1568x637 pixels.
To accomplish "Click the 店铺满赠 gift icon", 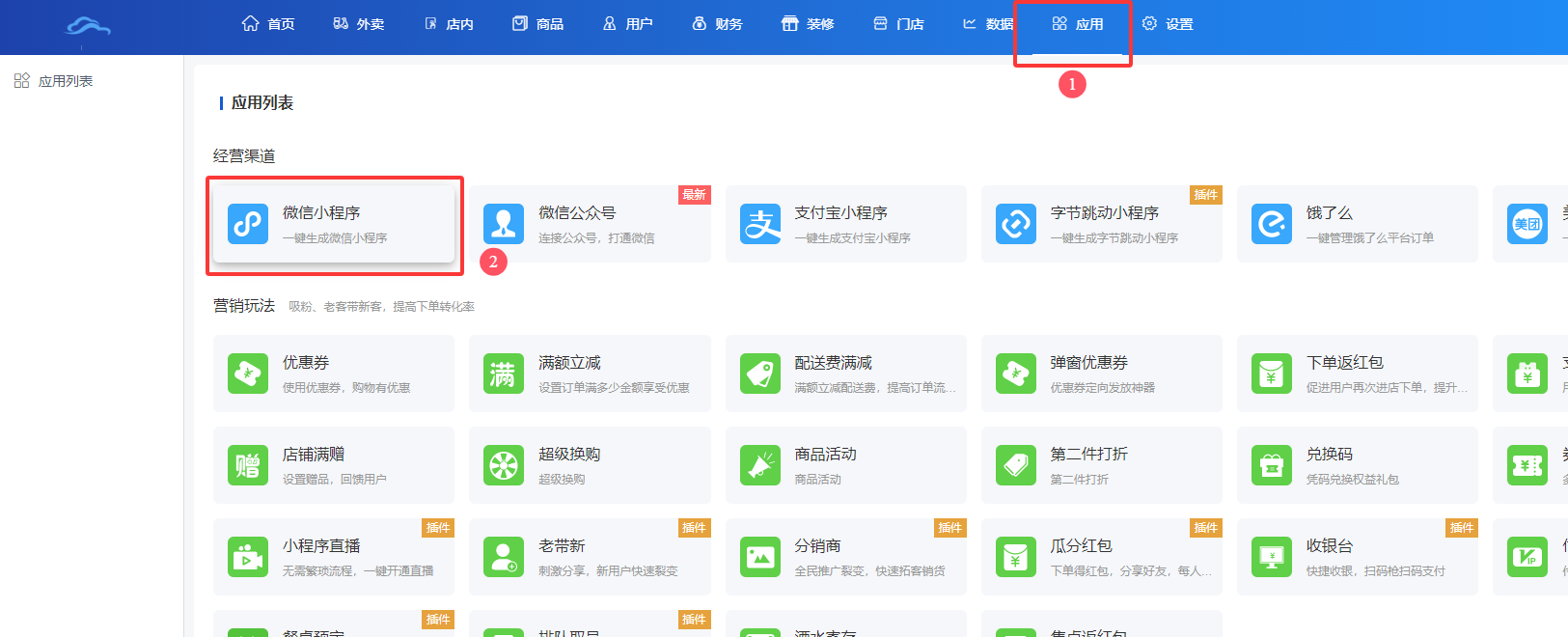I will point(248,465).
